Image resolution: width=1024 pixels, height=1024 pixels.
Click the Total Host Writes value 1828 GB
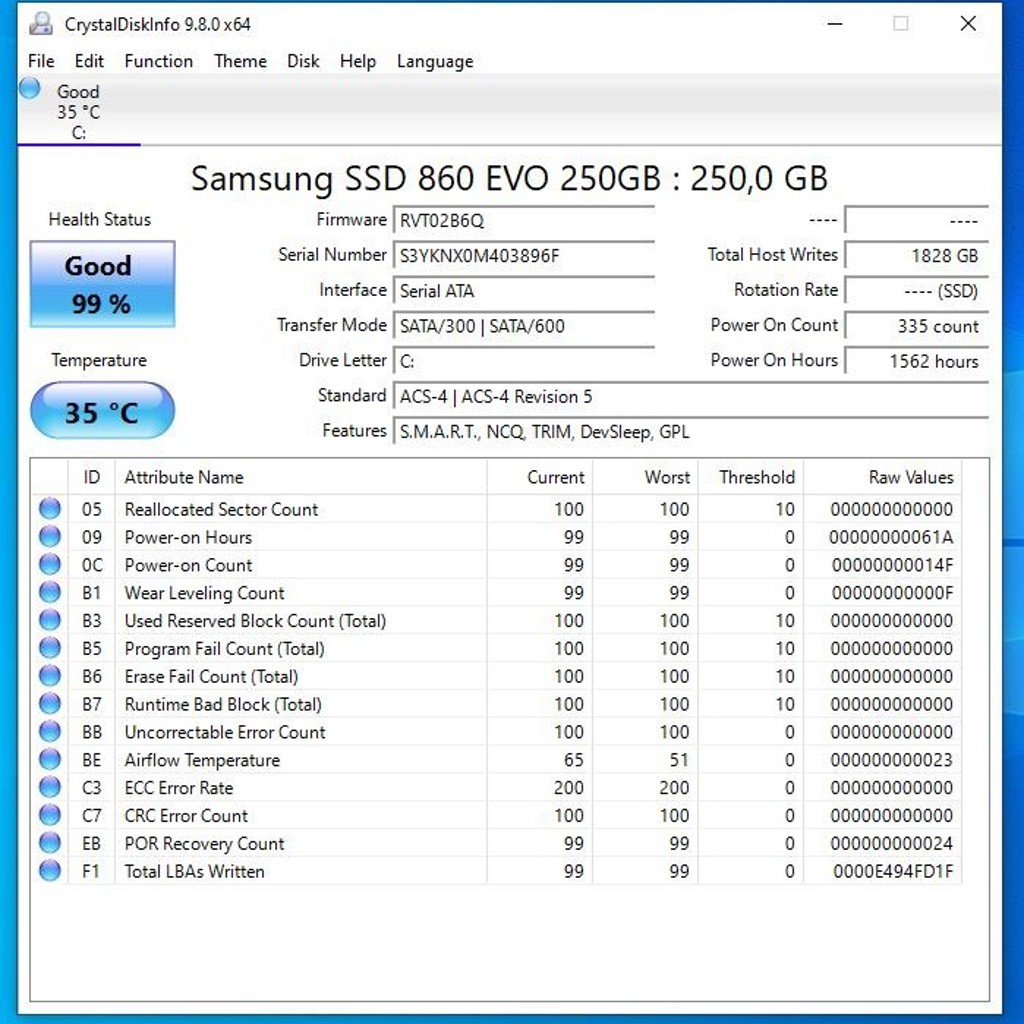[916, 255]
